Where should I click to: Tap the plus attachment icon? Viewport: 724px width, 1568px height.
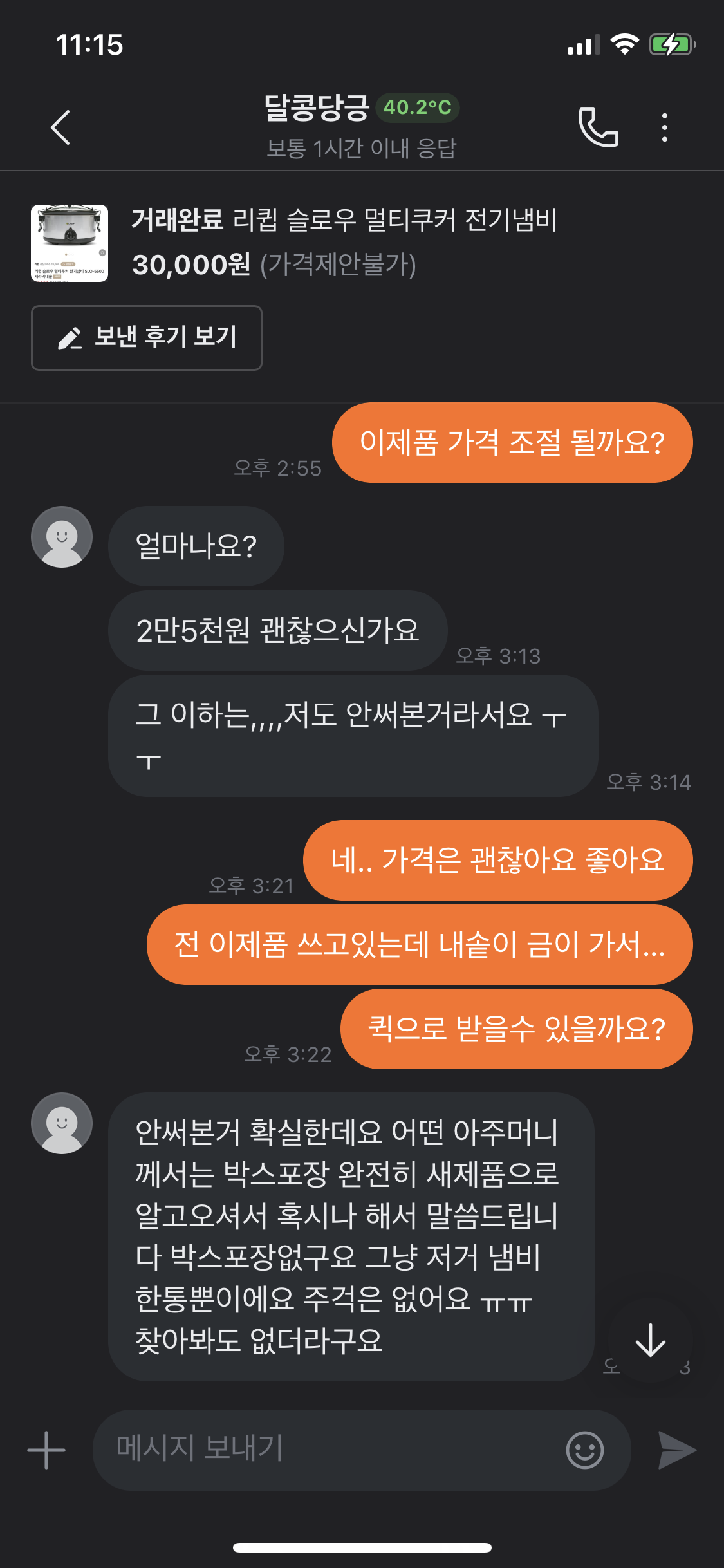(46, 1450)
